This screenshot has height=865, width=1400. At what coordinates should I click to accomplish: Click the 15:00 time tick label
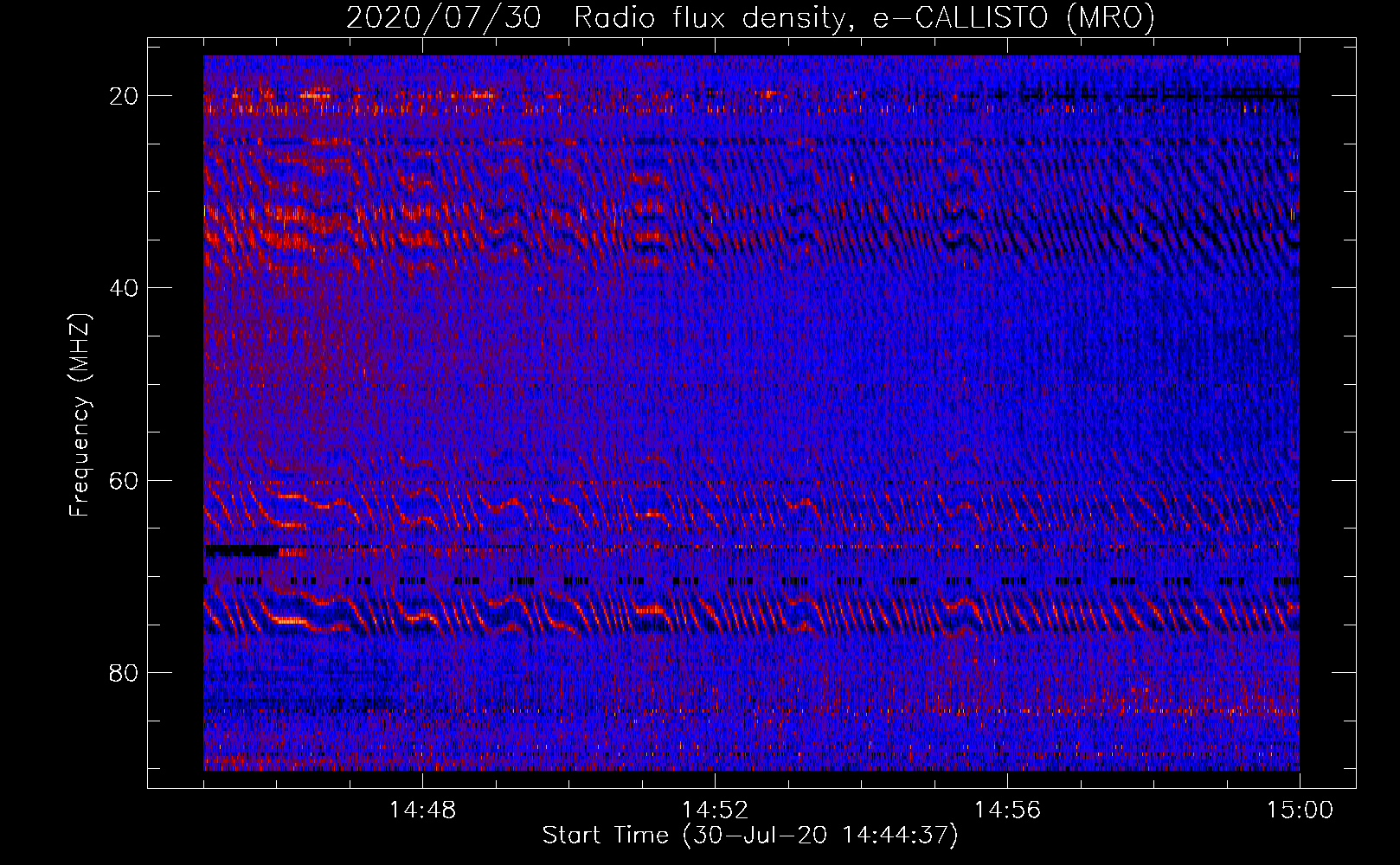coord(1300,811)
